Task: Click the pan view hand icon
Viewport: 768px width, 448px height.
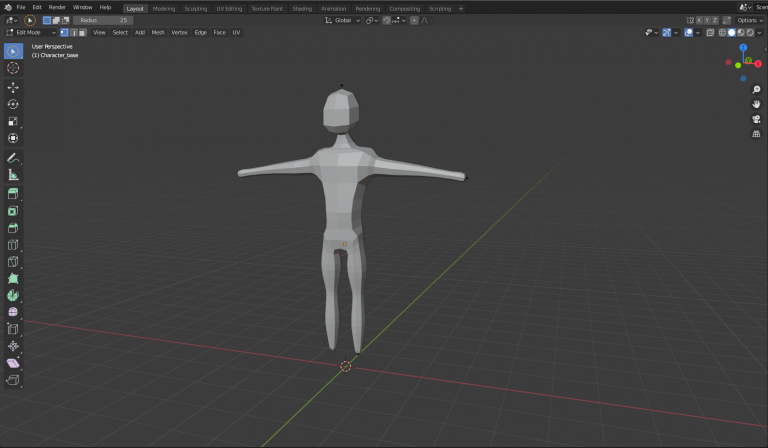Action: click(756, 104)
